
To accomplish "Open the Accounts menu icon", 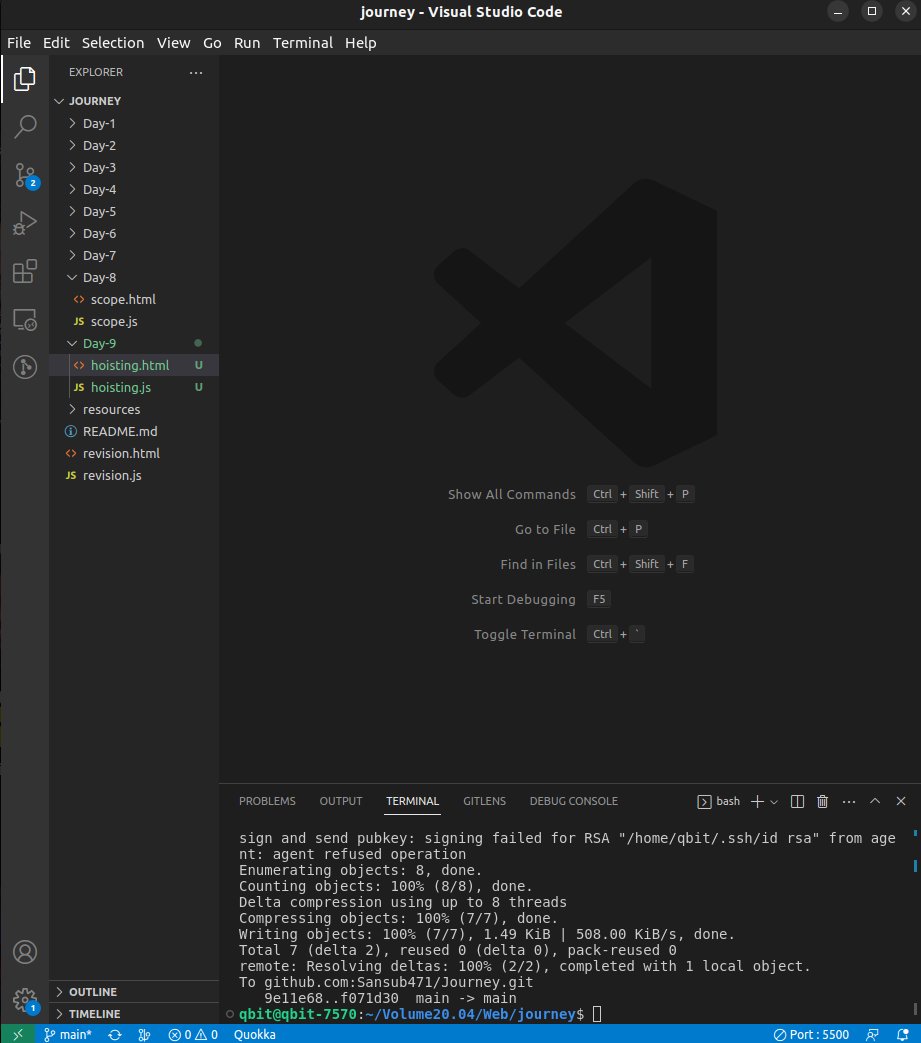I will [x=25, y=952].
